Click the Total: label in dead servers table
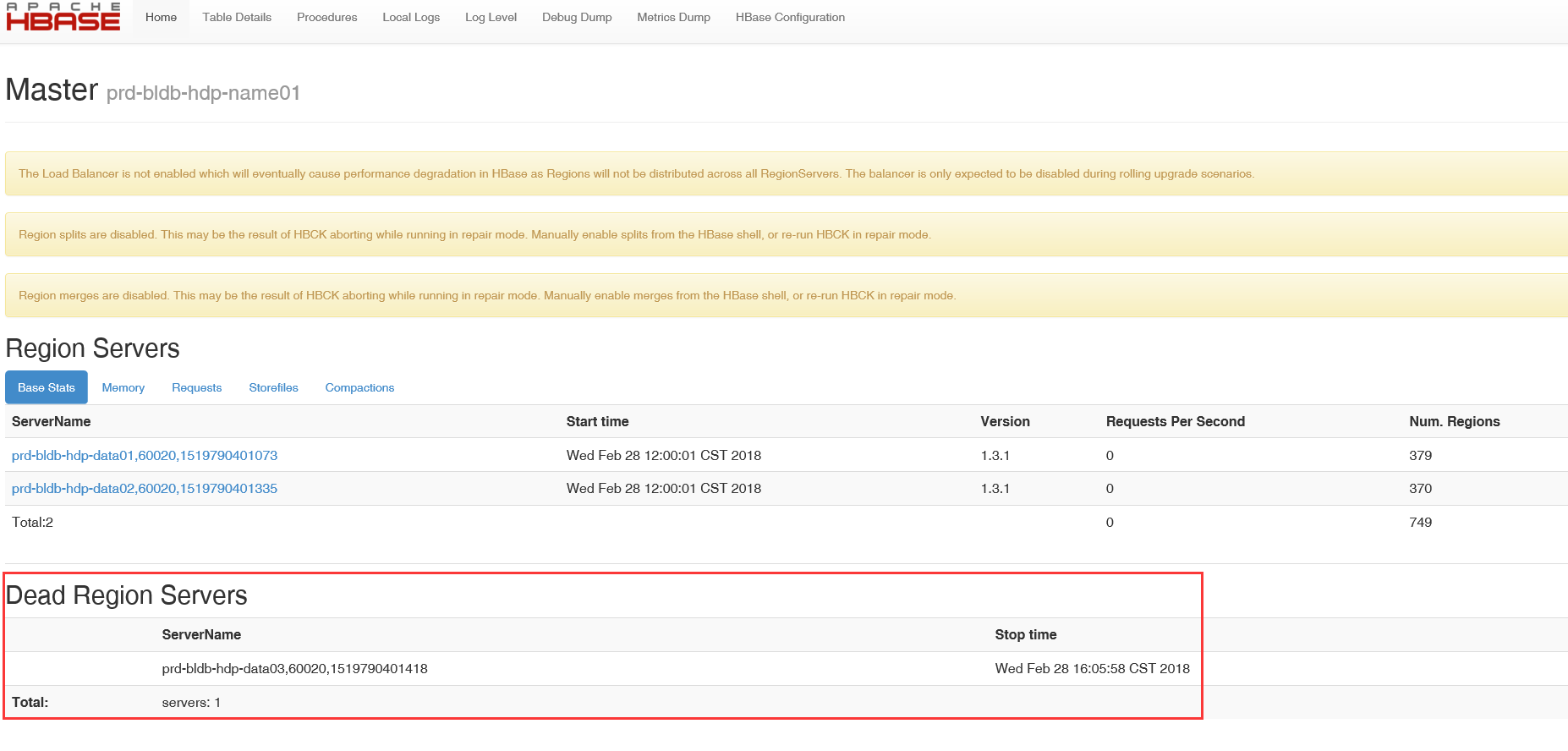Screen dimensions: 1568x751 [x=30, y=702]
